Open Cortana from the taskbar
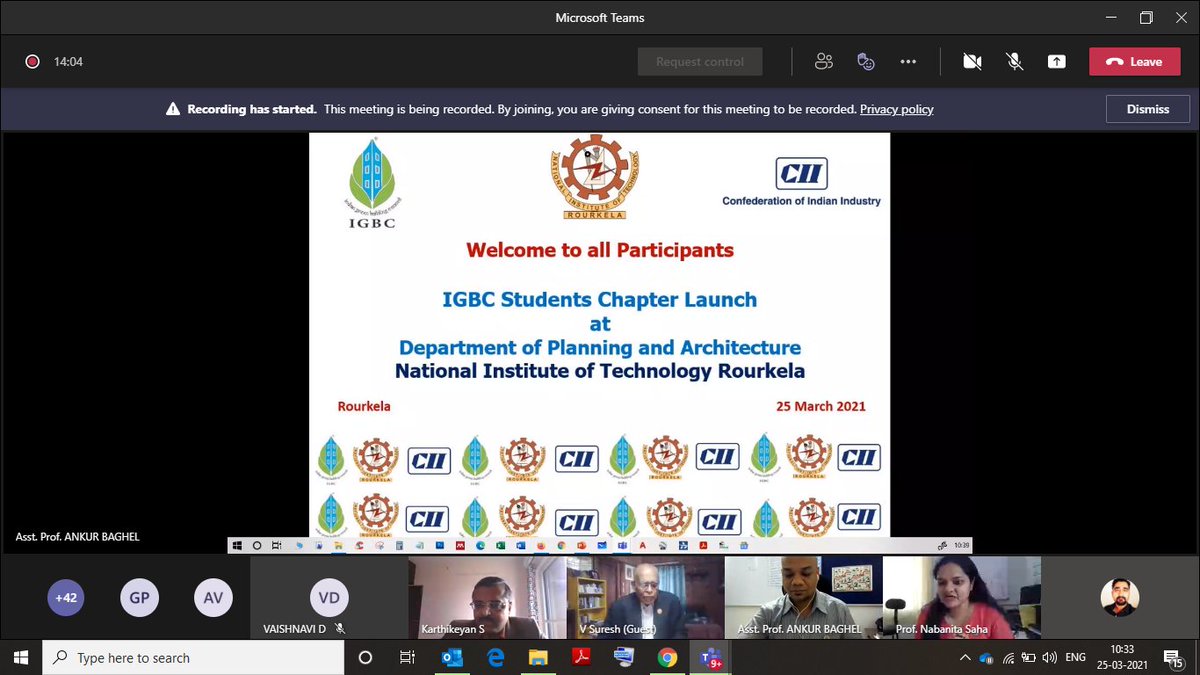The image size is (1200, 675). (365, 657)
